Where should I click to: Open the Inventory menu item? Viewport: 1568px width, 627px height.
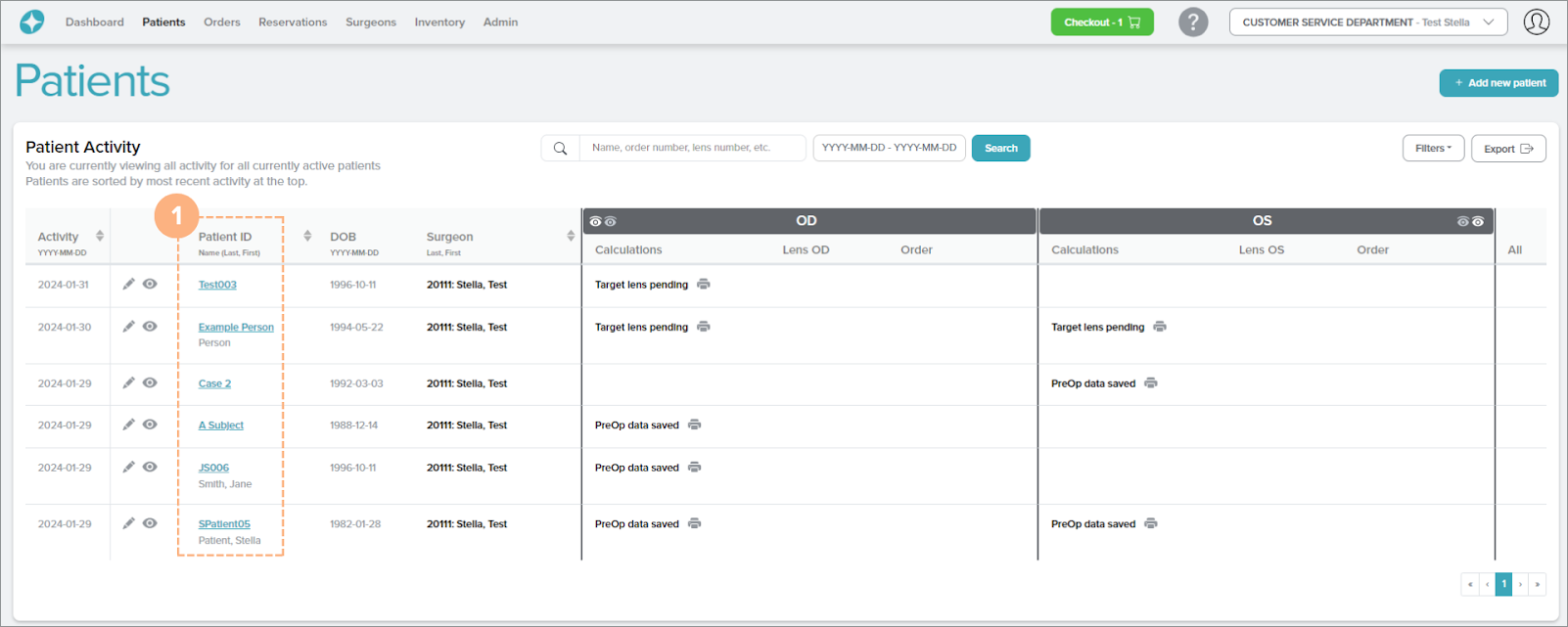click(439, 22)
